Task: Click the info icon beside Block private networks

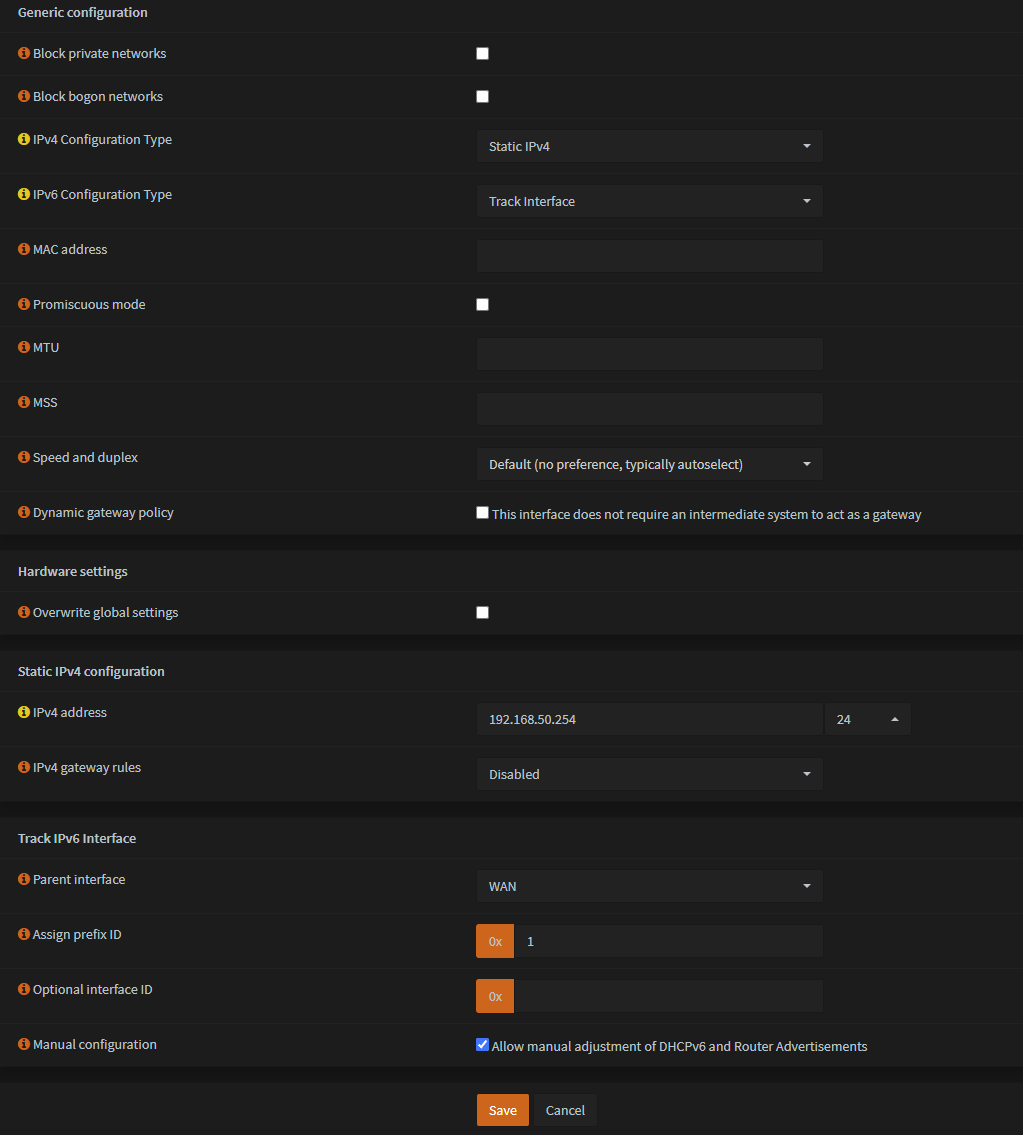Action: tap(24, 54)
